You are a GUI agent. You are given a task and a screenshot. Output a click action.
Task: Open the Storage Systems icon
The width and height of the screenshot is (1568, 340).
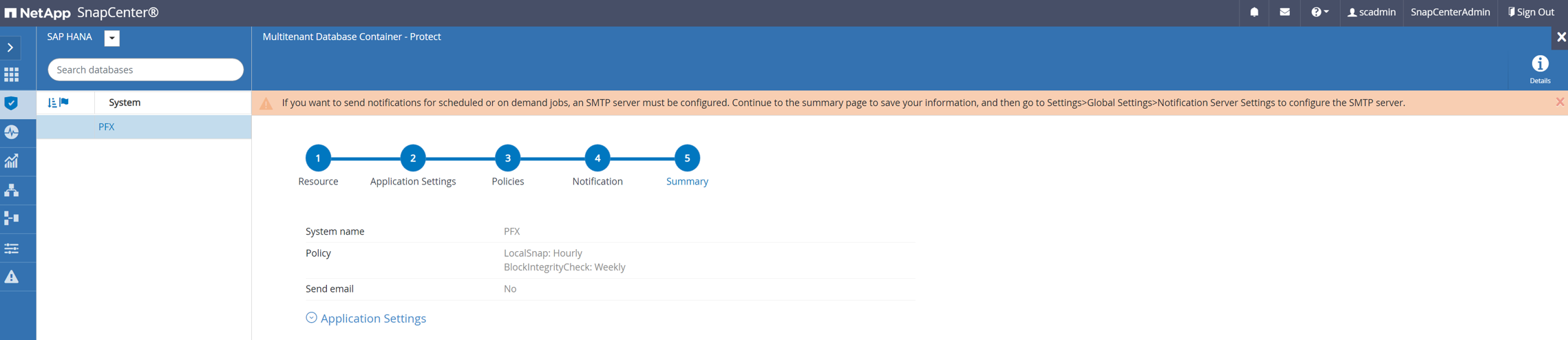point(12,219)
